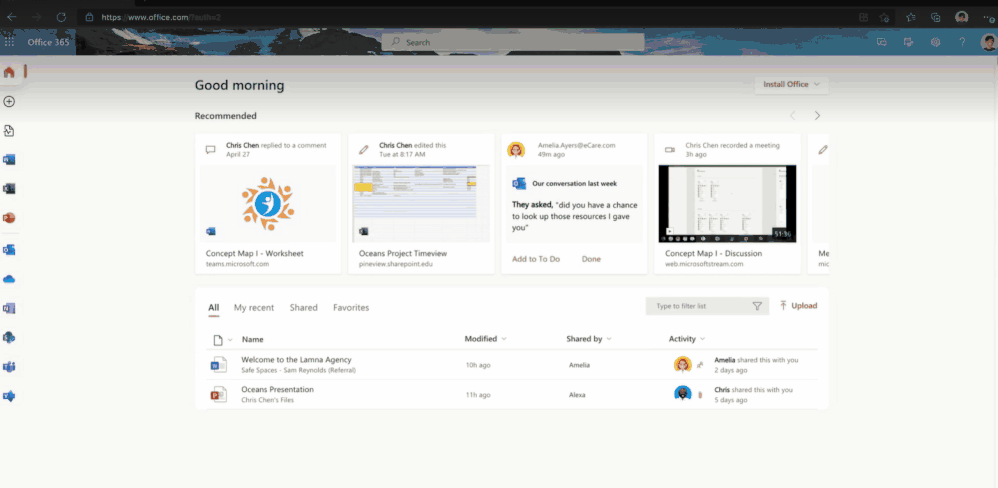Launch PowerPoint from the left sidebar
Image resolution: width=998 pixels, height=488 pixels.
click(9, 218)
